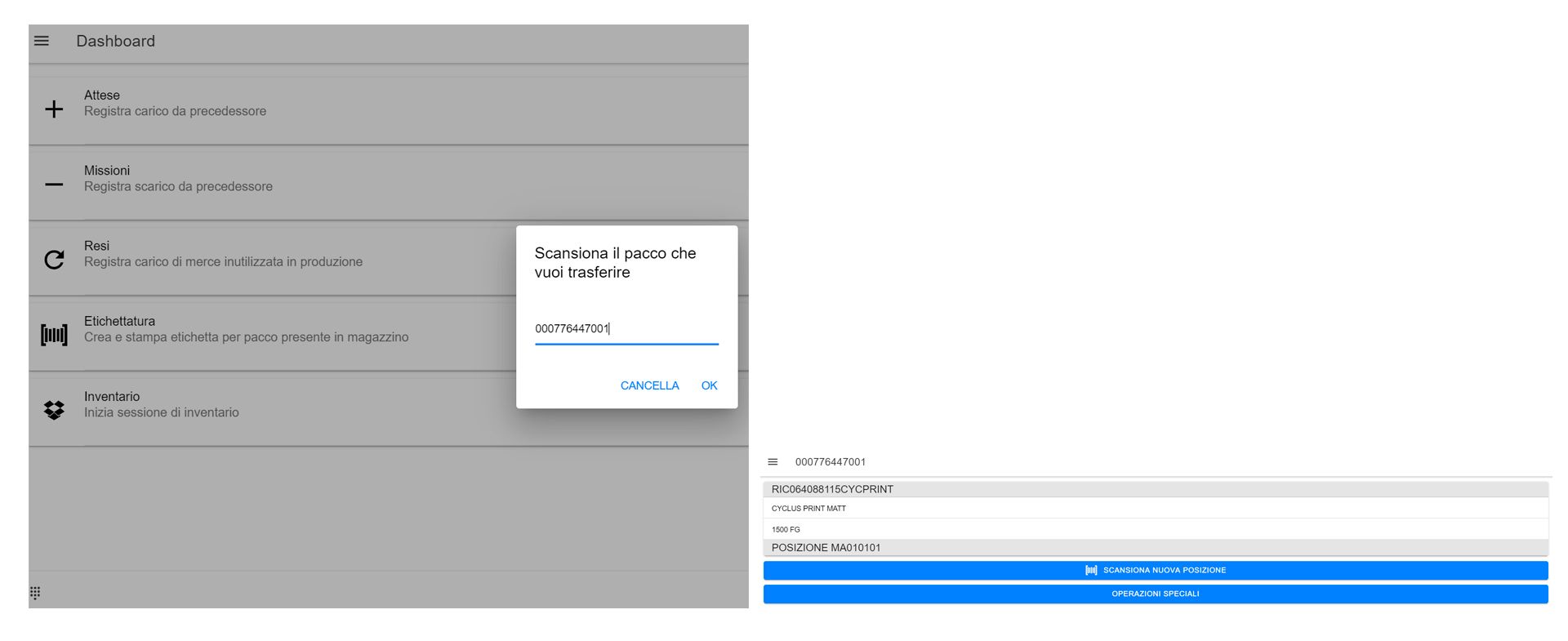
Task: Open the hamburger menu next to 000776447001
Action: pos(773,462)
